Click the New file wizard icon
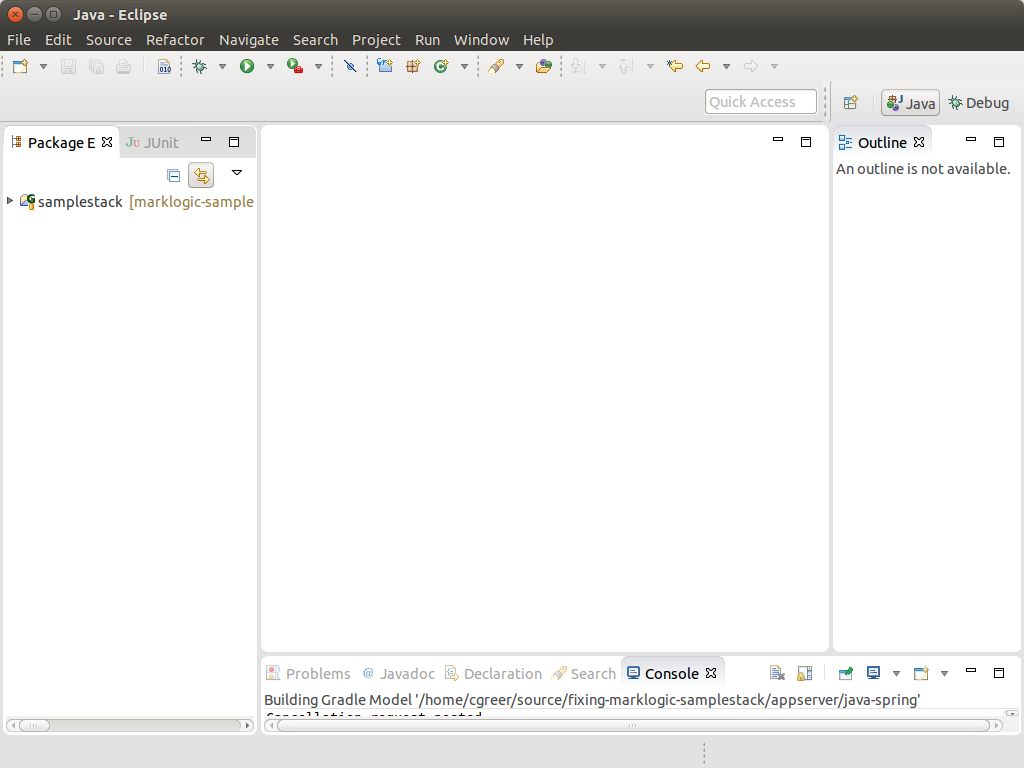This screenshot has height=768, width=1024. click(20, 66)
